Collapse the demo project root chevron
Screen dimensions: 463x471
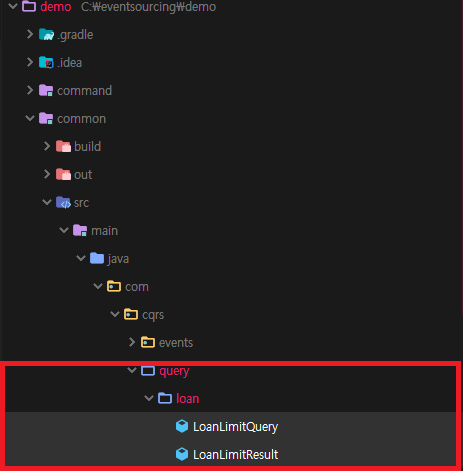pyautogui.click(x=13, y=6)
